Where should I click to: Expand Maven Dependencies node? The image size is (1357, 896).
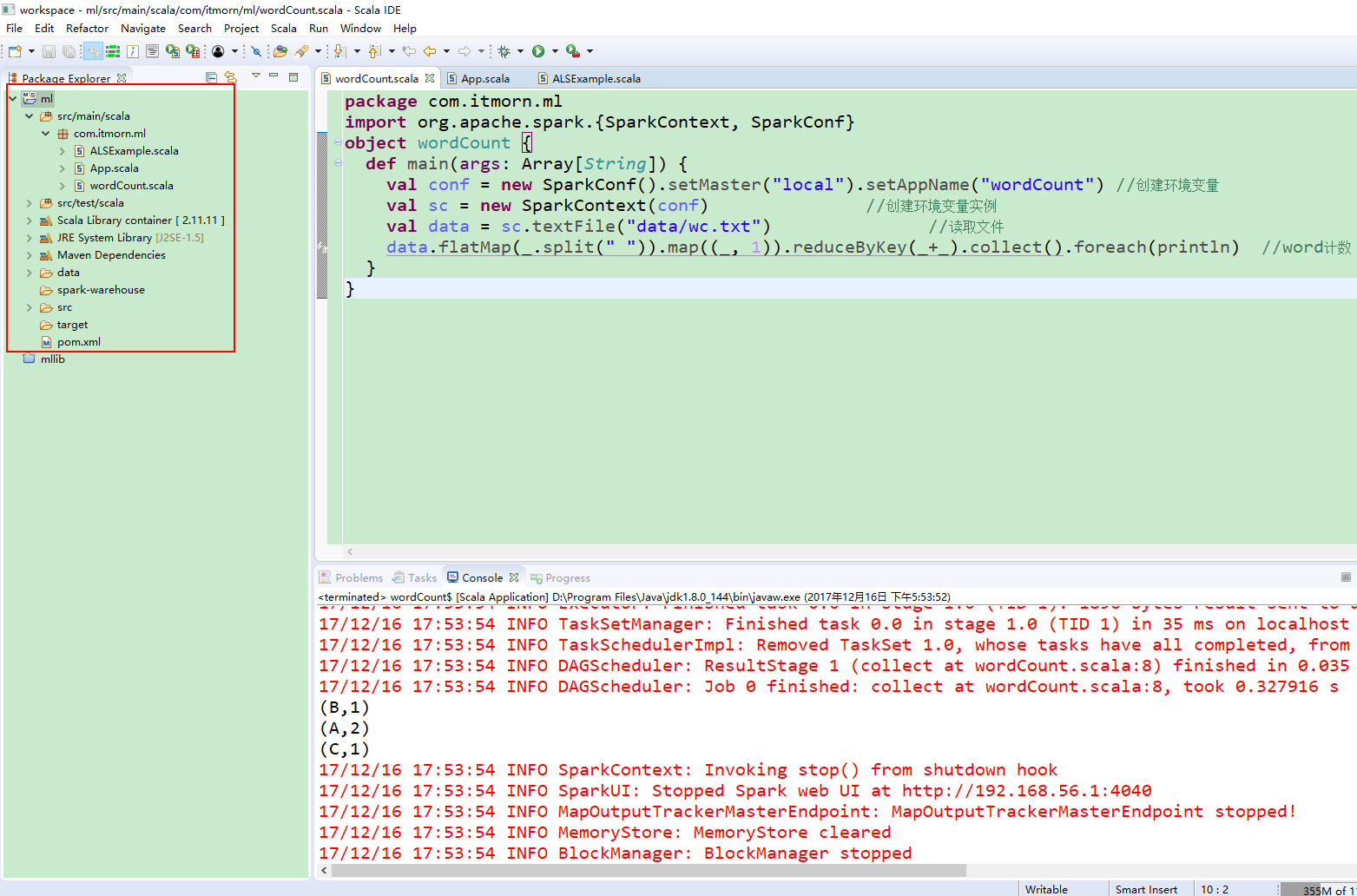30,255
